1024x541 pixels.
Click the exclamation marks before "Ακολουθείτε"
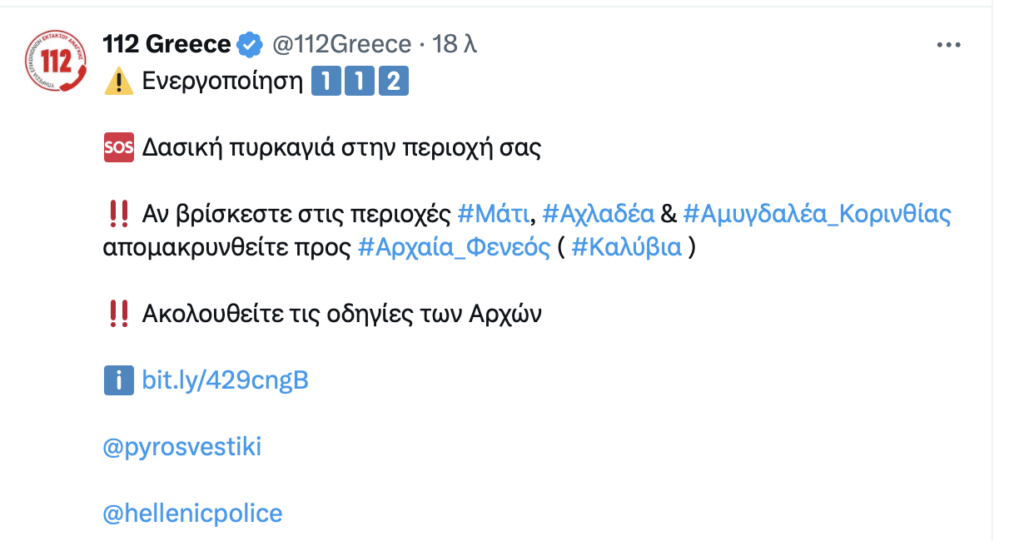click(x=117, y=314)
